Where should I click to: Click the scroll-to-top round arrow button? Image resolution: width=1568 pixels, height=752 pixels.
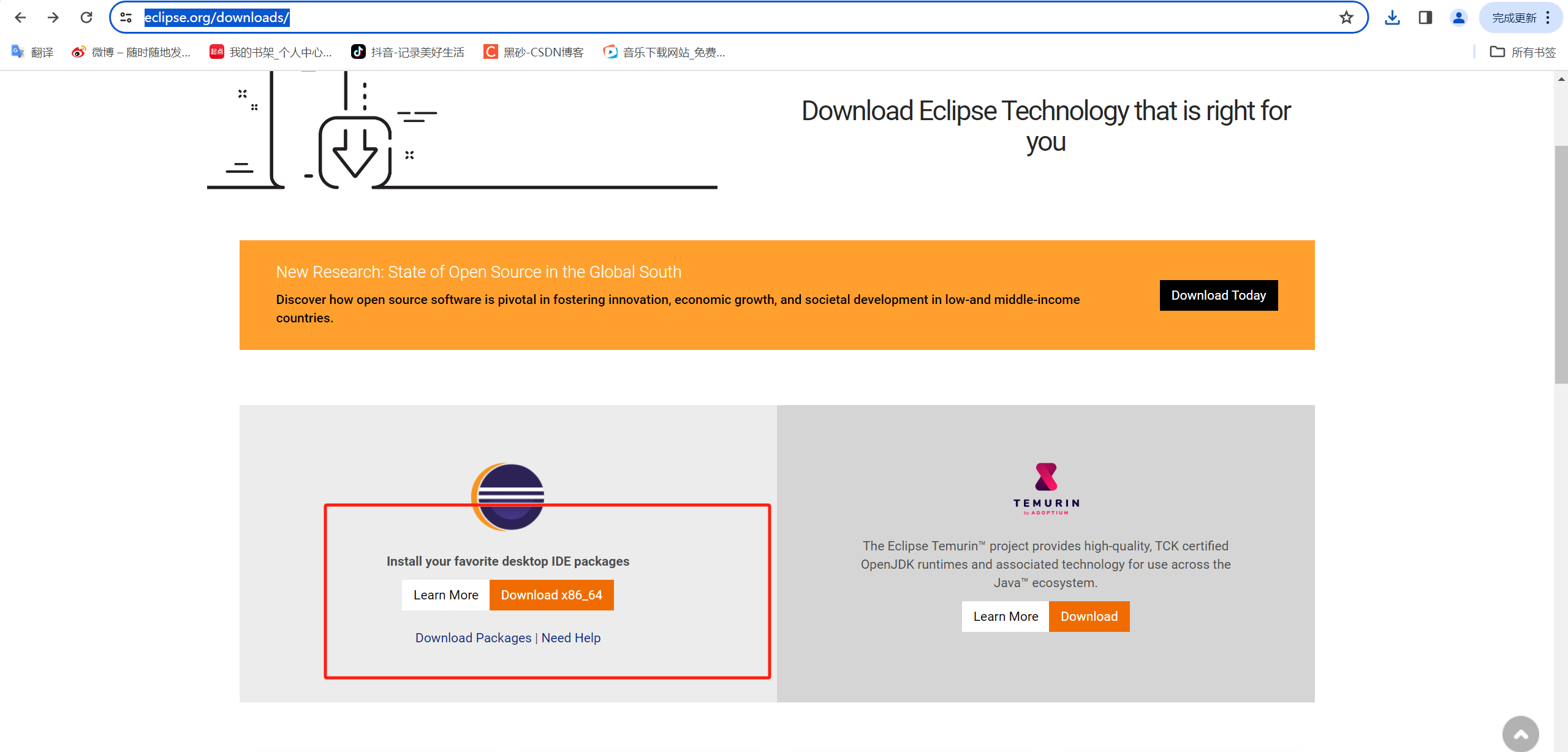click(1520, 734)
